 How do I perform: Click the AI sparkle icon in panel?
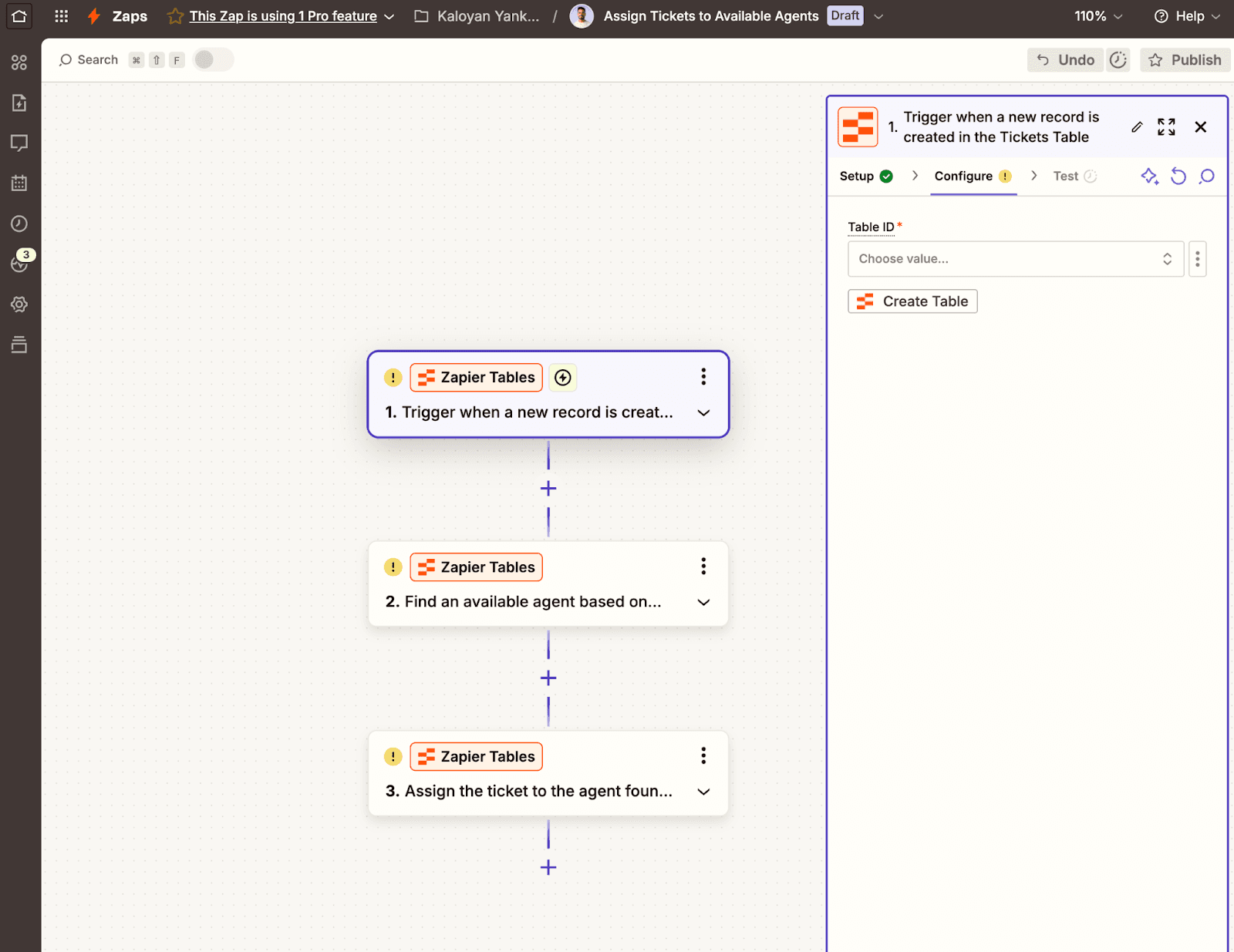[x=1149, y=176]
